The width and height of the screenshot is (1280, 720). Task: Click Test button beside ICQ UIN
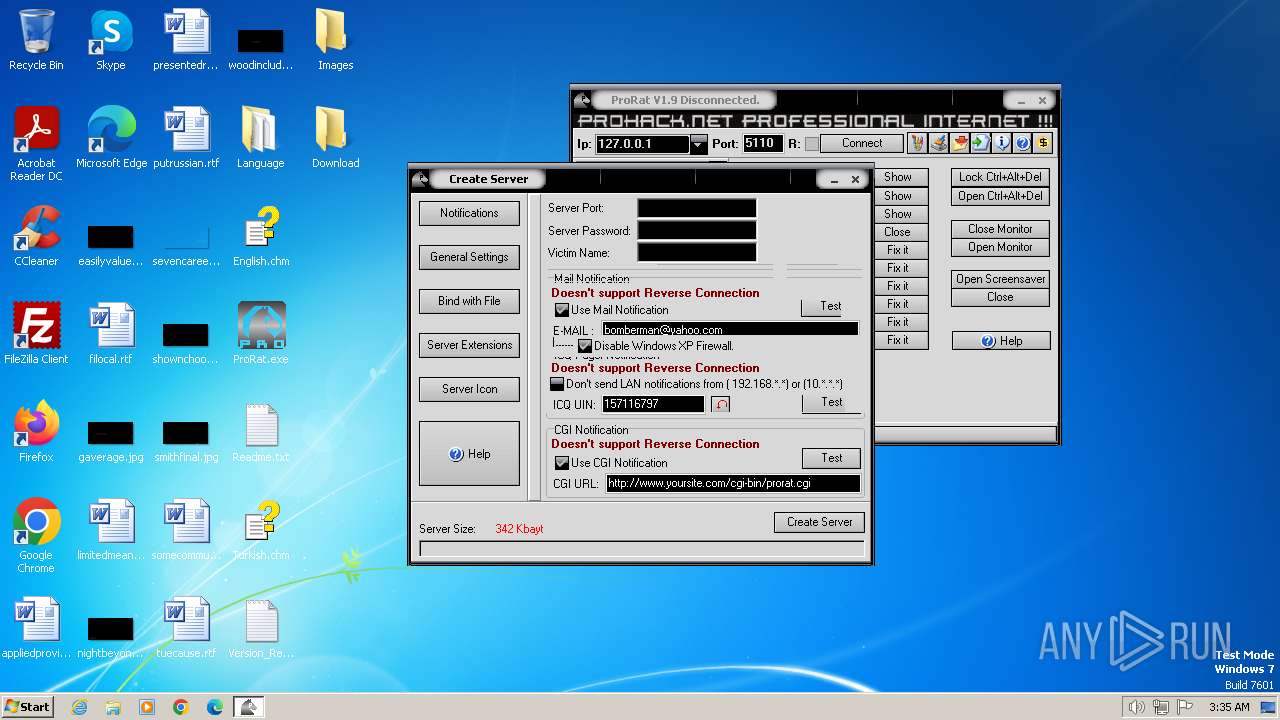(x=831, y=402)
